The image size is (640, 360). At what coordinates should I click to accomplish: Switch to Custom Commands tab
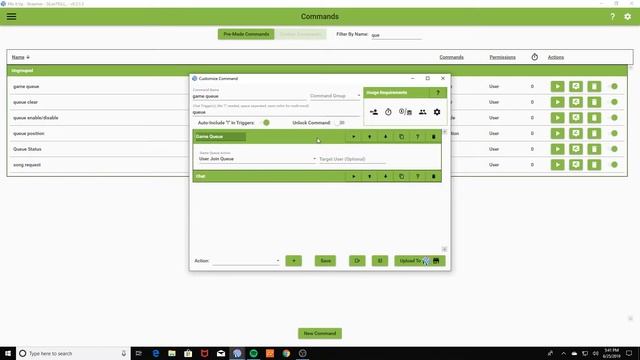click(x=301, y=34)
